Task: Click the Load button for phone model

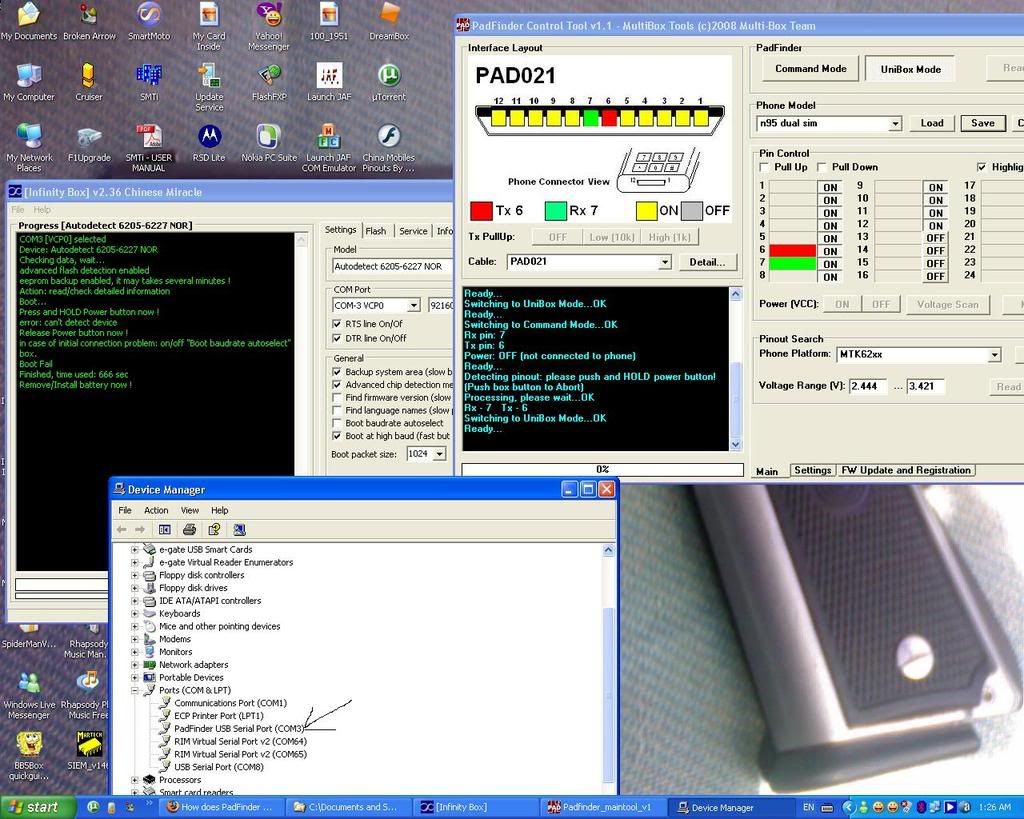Action: 932,123
